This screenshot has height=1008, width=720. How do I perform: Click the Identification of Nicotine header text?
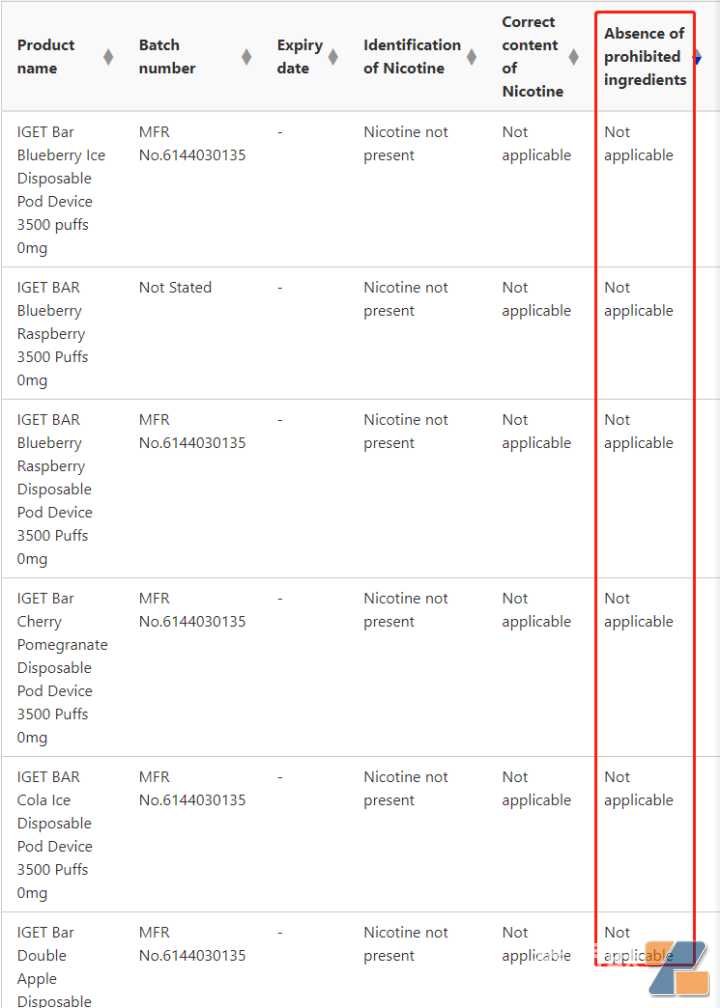tap(411, 57)
